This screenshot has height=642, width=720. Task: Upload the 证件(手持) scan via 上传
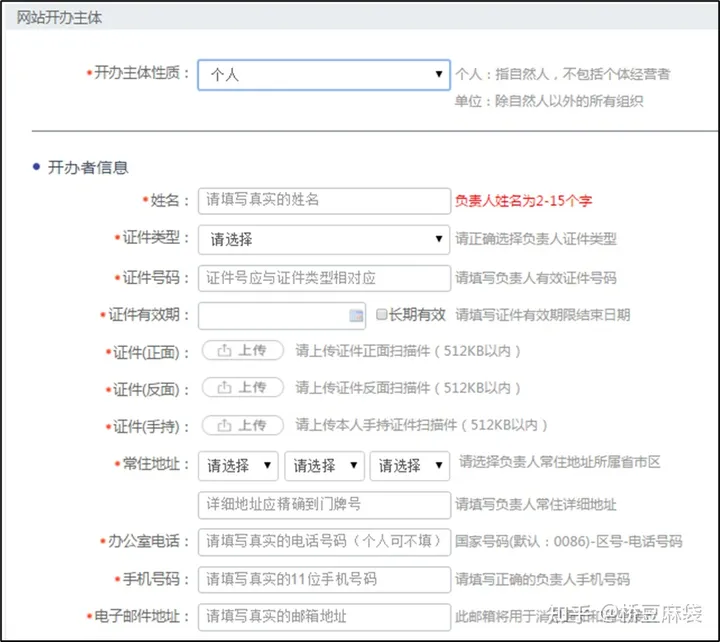point(243,425)
